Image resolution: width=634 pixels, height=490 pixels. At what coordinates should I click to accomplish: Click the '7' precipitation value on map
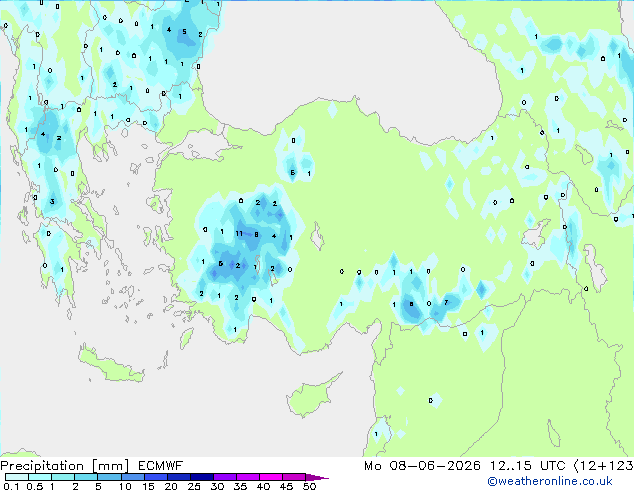[x=446, y=302]
